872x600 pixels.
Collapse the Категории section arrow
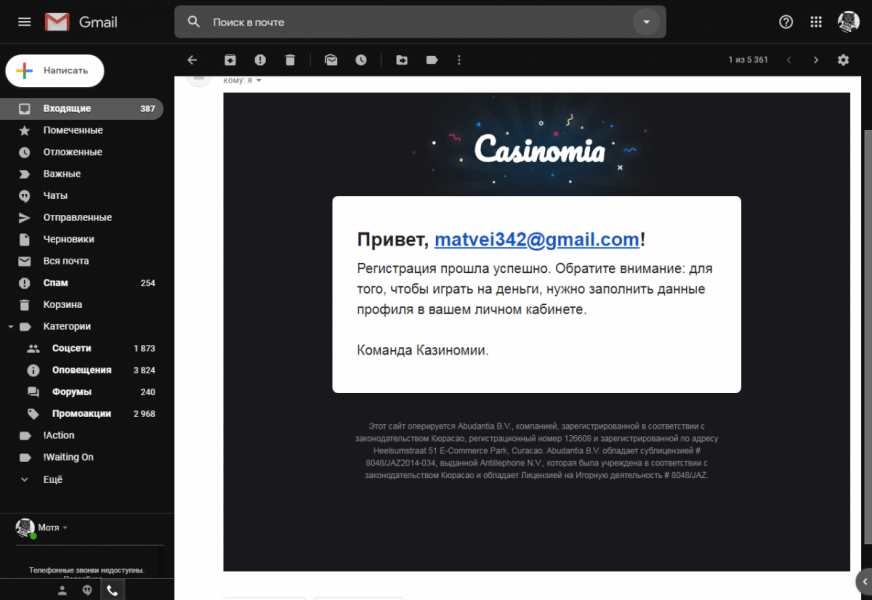pyautogui.click(x=11, y=326)
